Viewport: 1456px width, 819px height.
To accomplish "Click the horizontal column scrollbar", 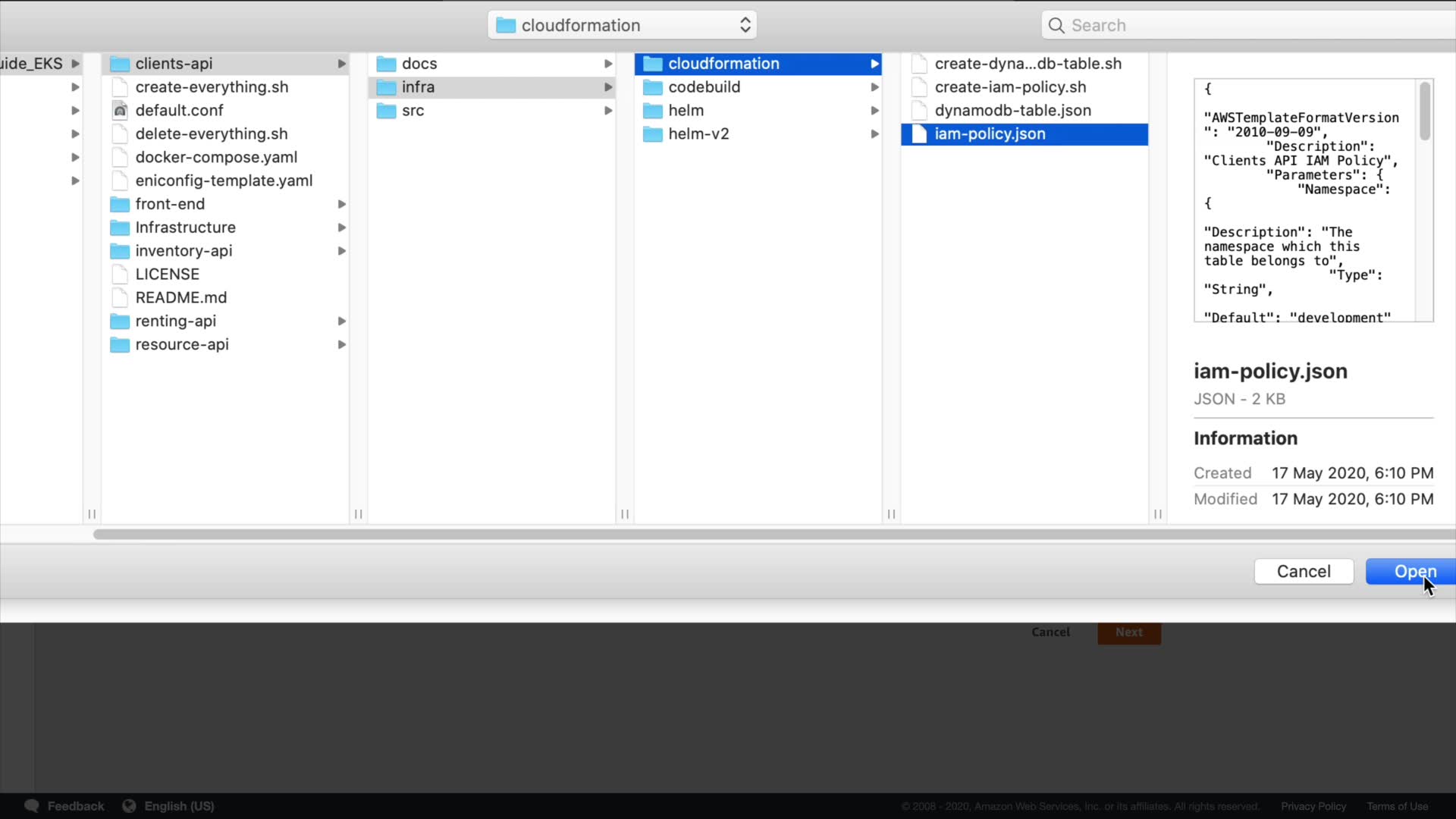I will (x=758, y=535).
